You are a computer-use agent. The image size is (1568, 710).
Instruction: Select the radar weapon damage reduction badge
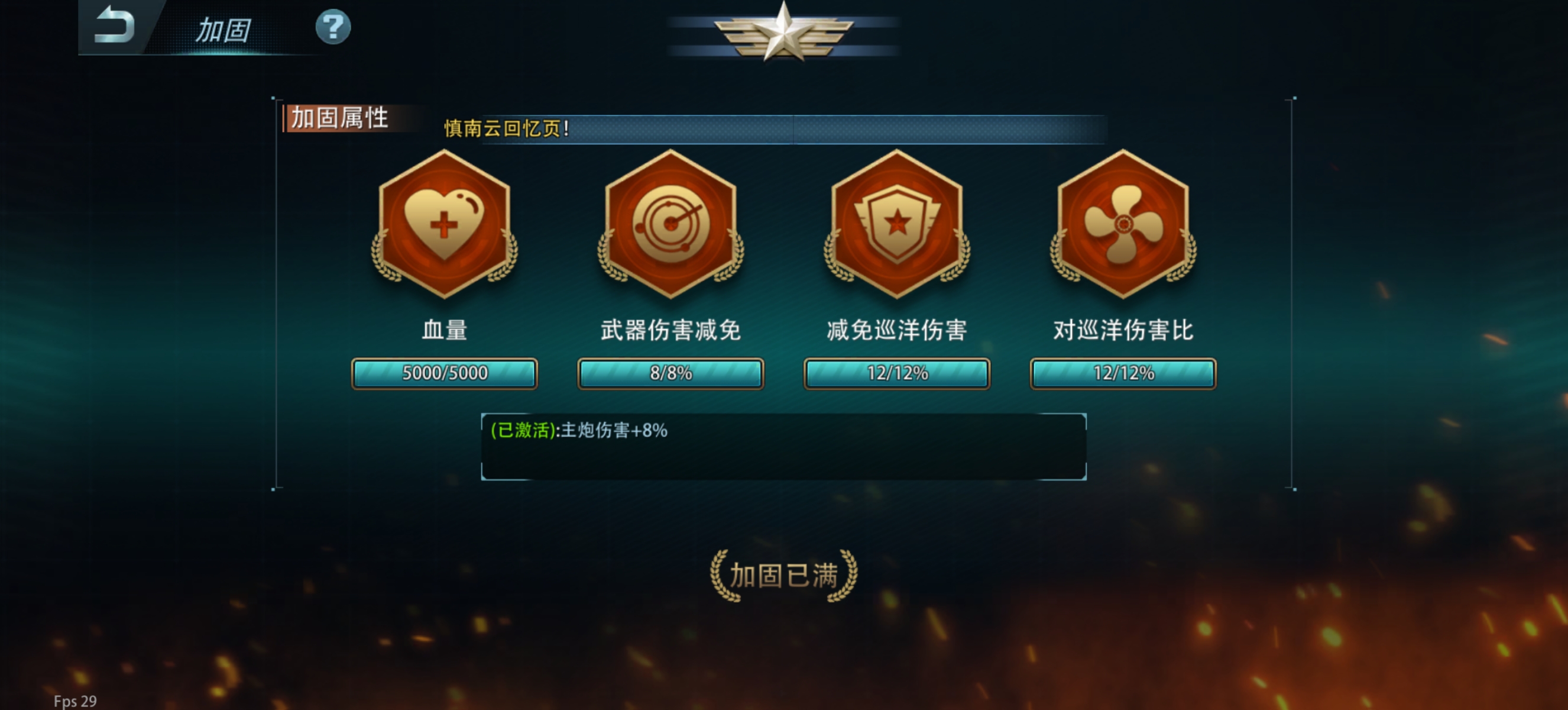coord(670,224)
